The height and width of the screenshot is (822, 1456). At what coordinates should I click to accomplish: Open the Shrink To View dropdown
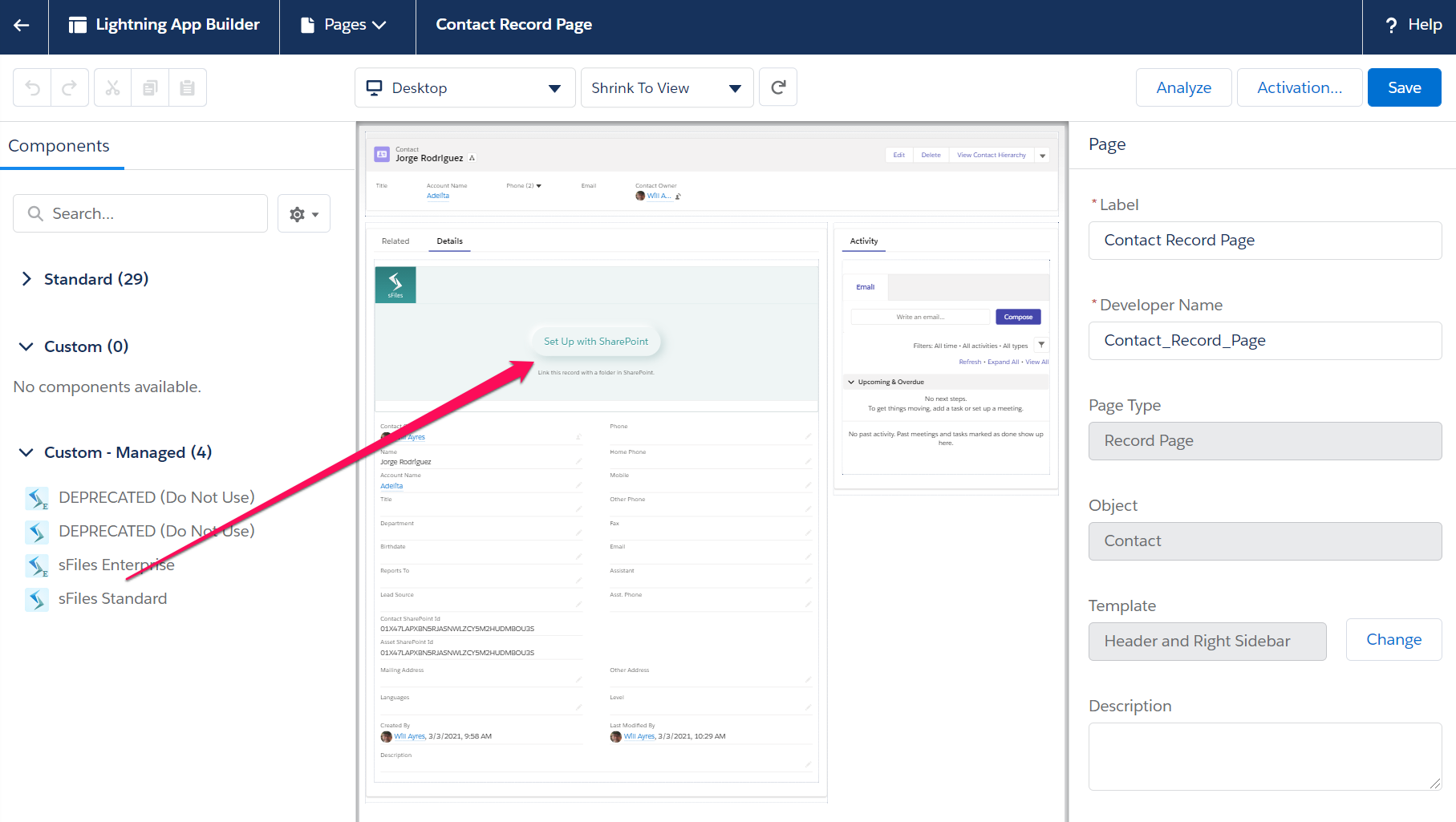pyautogui.click(x=667, y=87)
